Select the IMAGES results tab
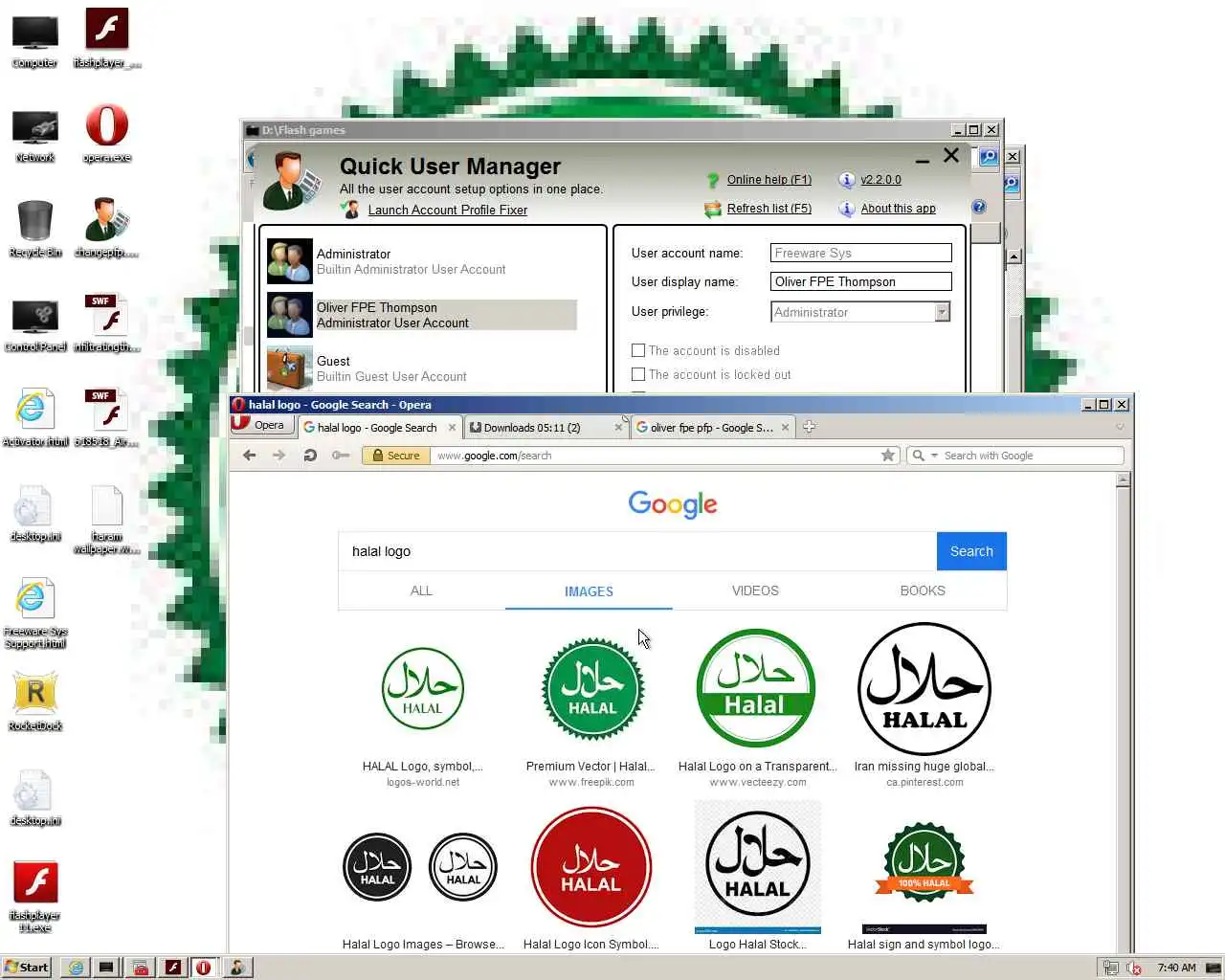1225x980 pixels. (589, 591)
